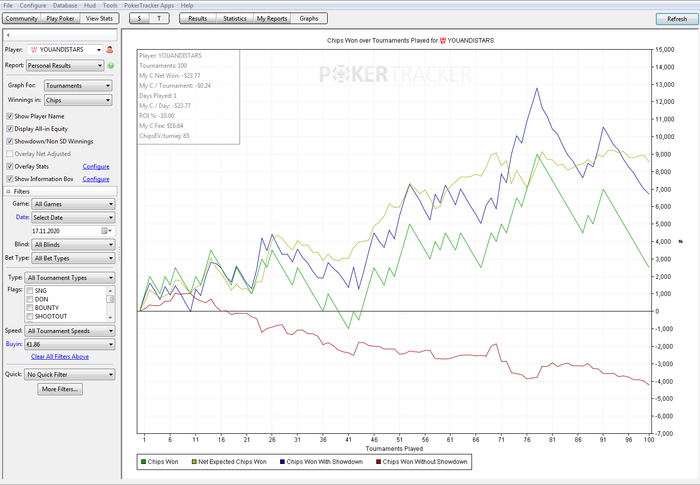Switch to the Statistics tab

pyautogui.click(x=235, y=19)
